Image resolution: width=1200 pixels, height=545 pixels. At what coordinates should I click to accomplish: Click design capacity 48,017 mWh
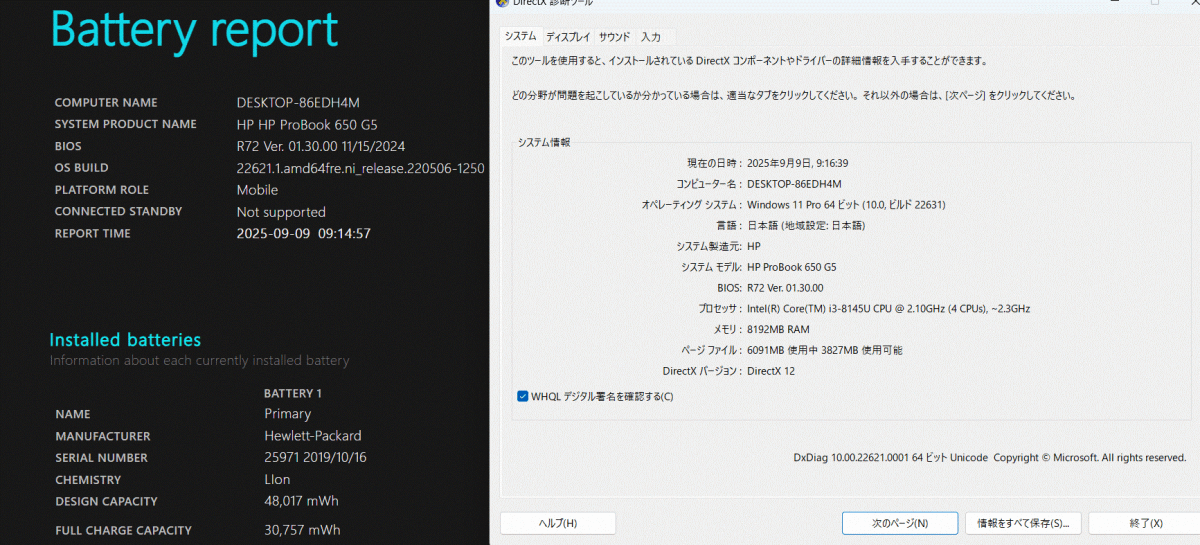[302, 502]
